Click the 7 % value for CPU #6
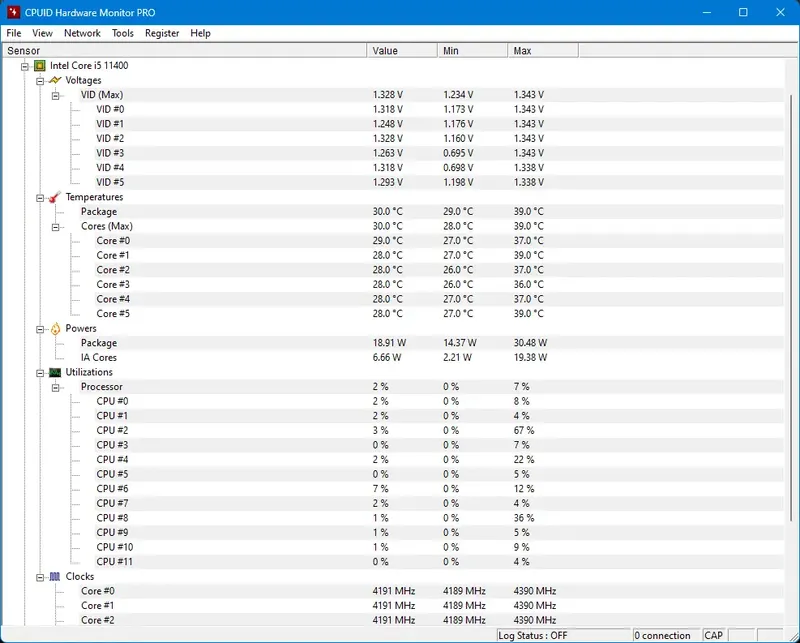 pyautogui.click(x=380, y=488)
